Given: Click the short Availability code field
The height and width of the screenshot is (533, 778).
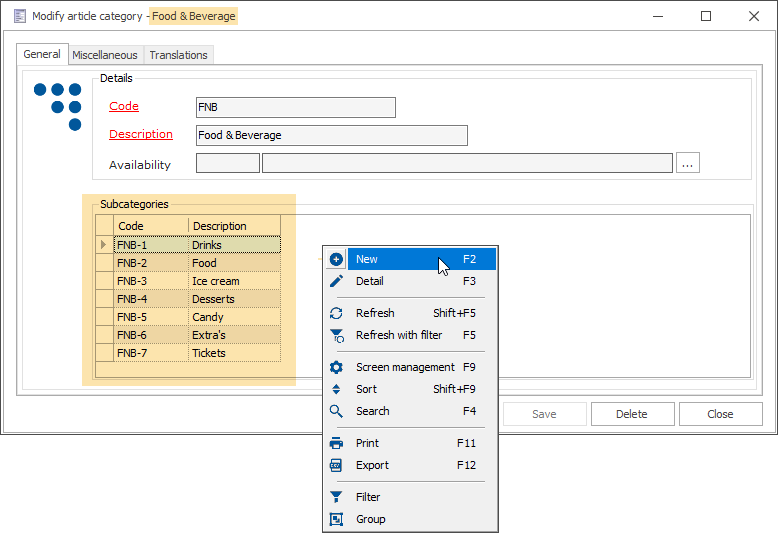Looking at the screenshot, I should pos(228,163).
